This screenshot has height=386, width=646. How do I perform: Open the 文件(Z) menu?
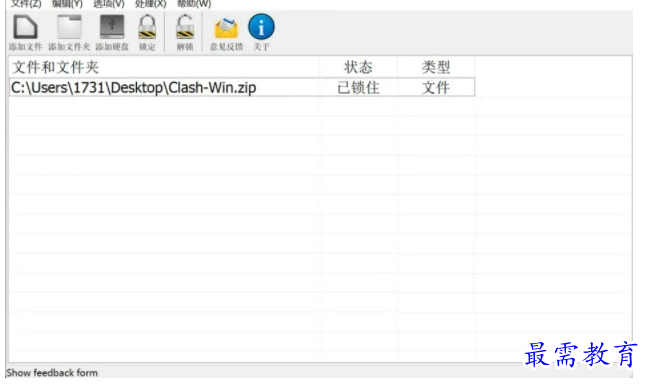click(x=26, y=4)
